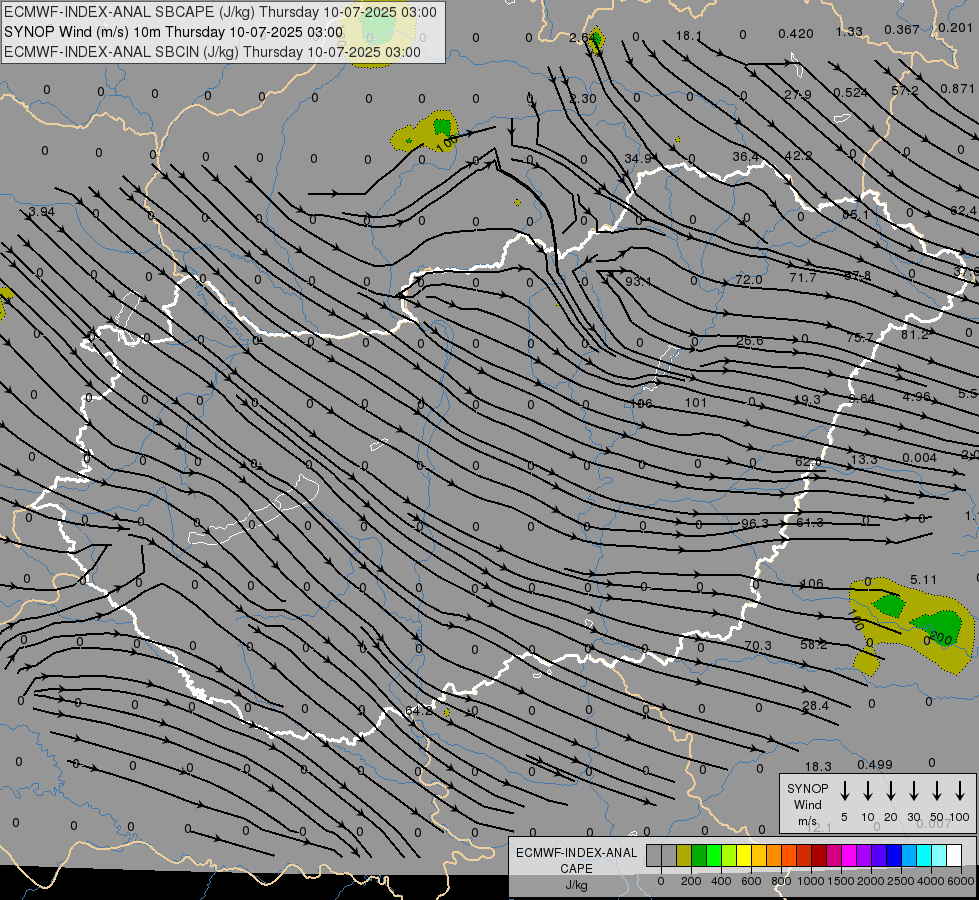Click the map value '3.94'
Viewport: 979px width, 900px height.
pyautogui.click(x=41, y=212)
